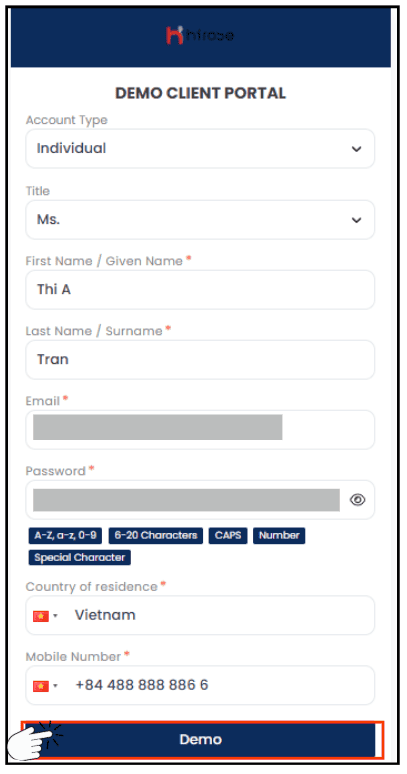Click Vietnam flag in Country of residence
The width and height of the screenshot is (407, 774).
click(x=41, y=616)
